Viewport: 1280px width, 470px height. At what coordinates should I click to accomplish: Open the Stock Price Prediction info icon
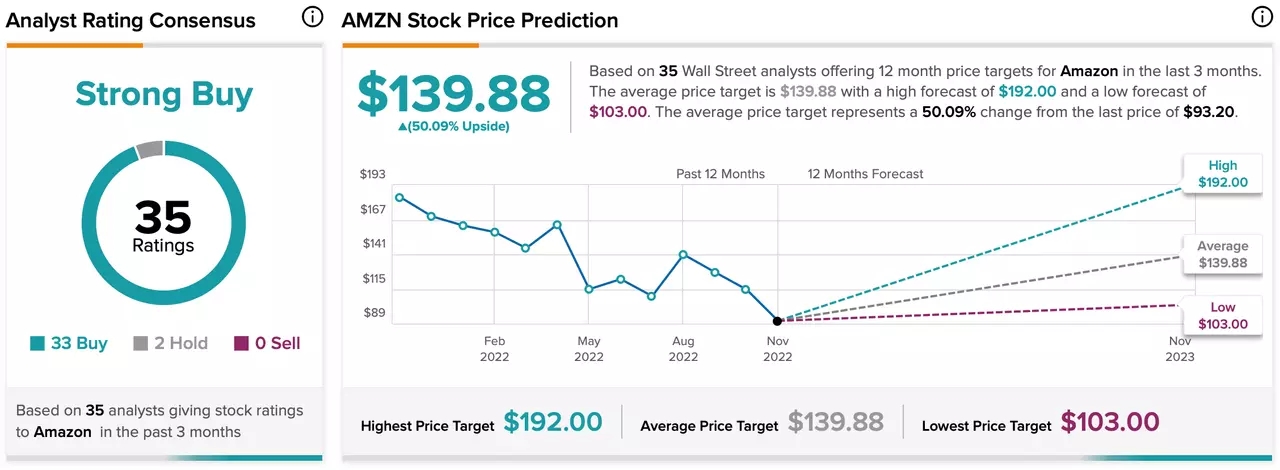(1263, 18)
